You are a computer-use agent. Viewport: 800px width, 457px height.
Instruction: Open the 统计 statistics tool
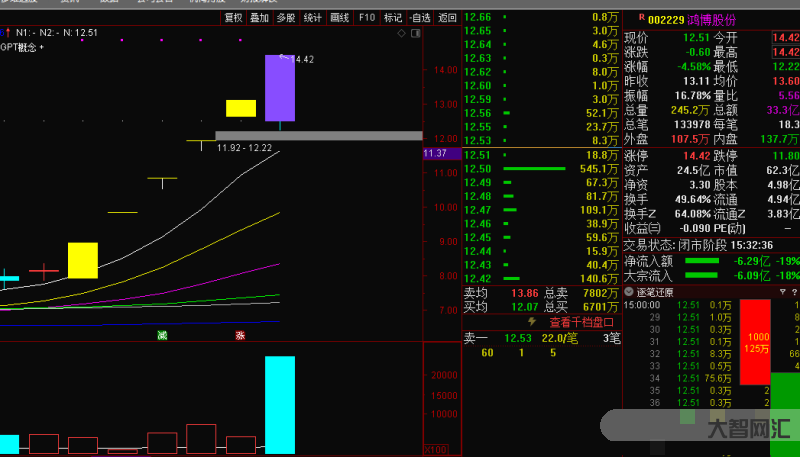tap(313, 18)
